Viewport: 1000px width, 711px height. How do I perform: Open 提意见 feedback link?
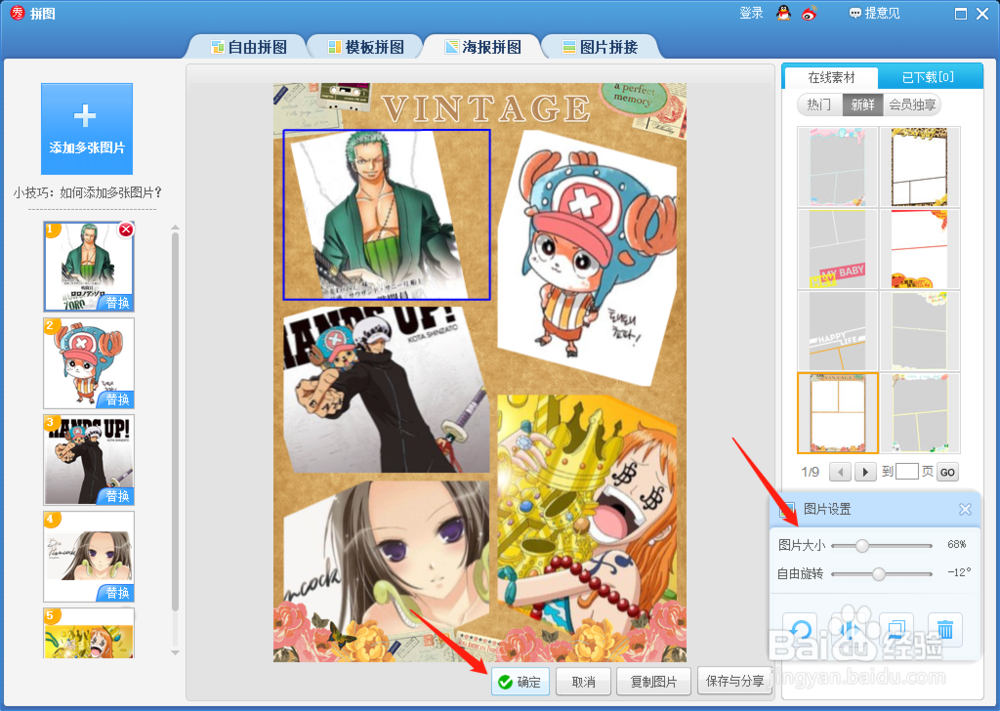(x=874, y=13)
